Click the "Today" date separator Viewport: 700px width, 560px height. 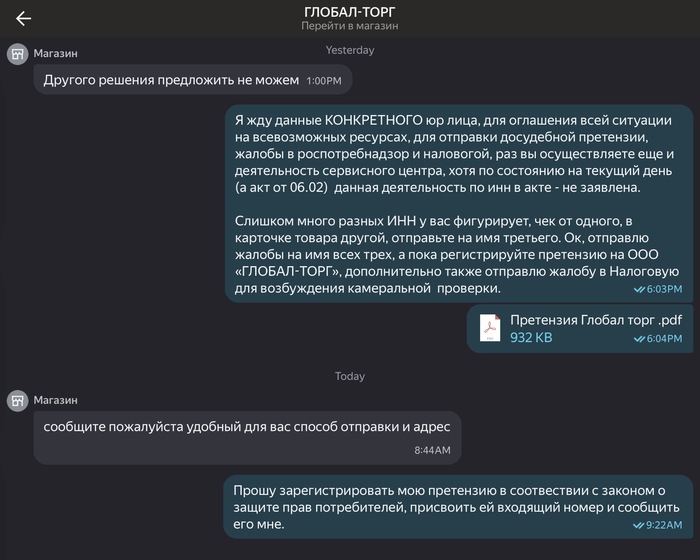[x=350, y=376]
